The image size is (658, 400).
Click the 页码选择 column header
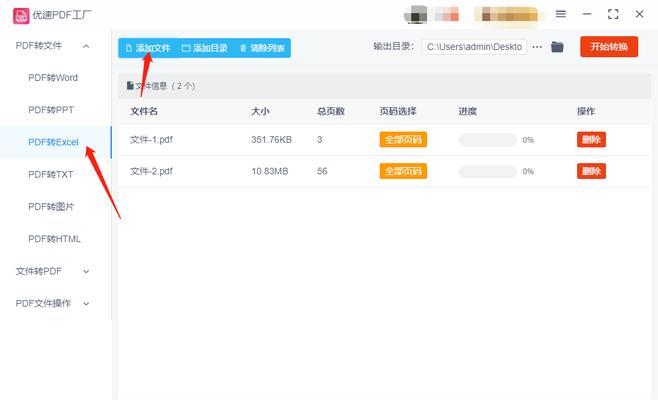398,111
